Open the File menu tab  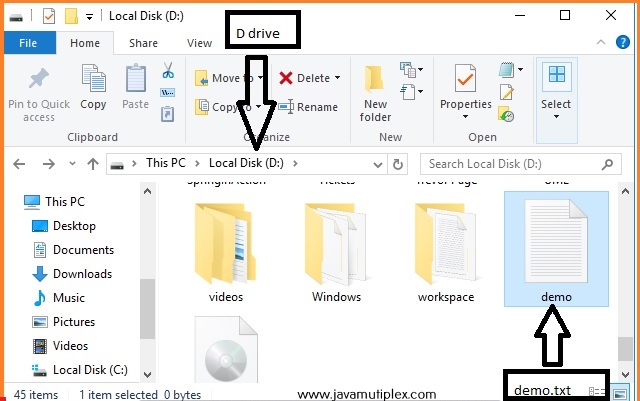(28, 43)
